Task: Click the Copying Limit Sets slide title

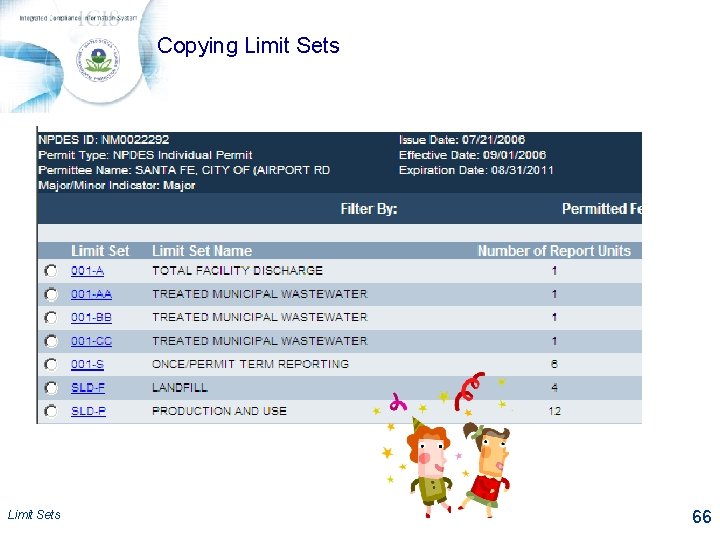Action: 248,46
